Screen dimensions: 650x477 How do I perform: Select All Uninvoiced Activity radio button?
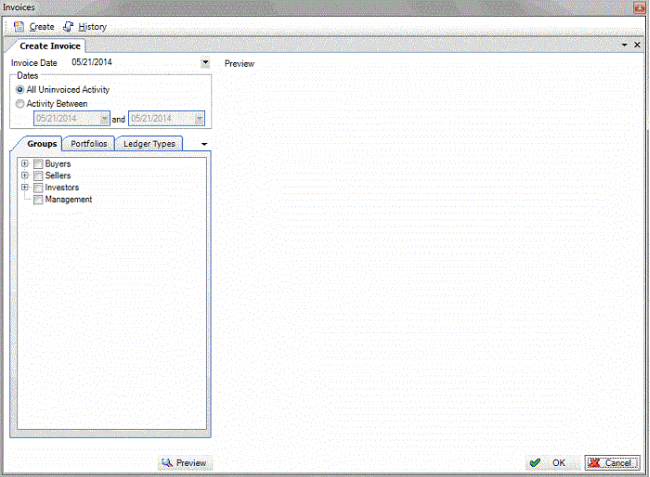(x=20, y=90)
